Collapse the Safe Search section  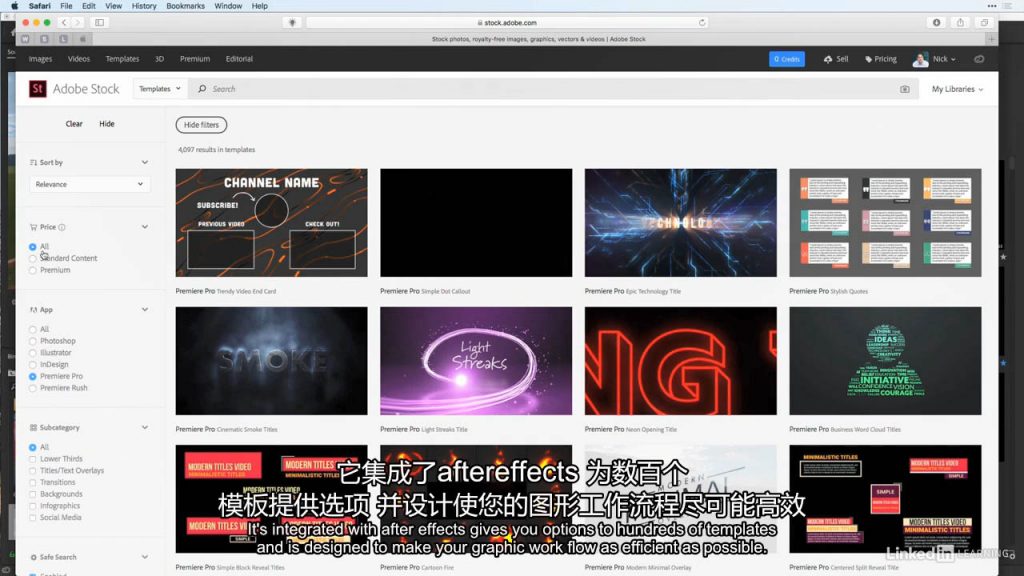(x=145, y=557)
